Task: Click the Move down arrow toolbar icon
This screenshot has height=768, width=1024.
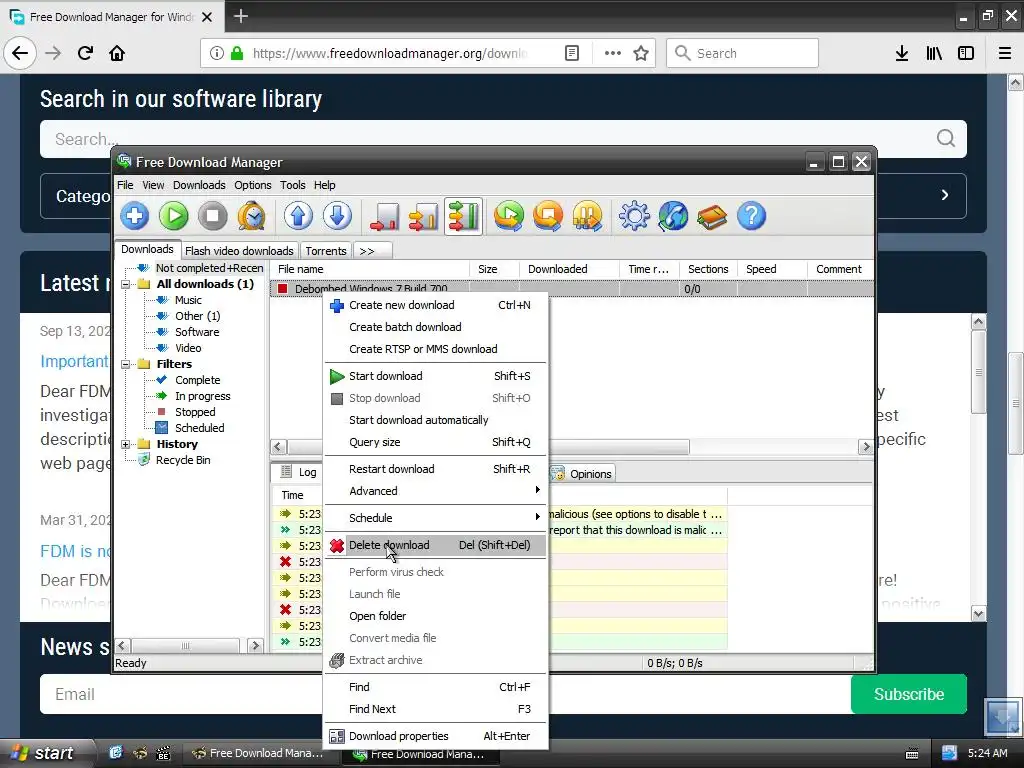Action: pos(338,216)
